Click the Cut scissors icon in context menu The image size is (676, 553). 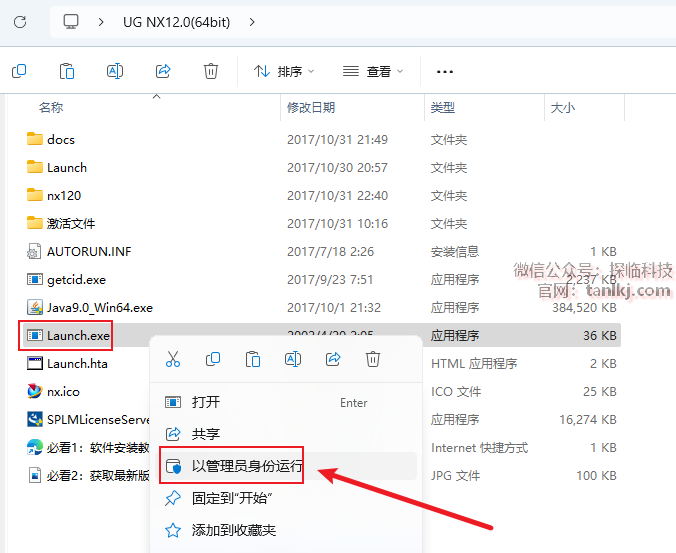[x=173, y=359]
